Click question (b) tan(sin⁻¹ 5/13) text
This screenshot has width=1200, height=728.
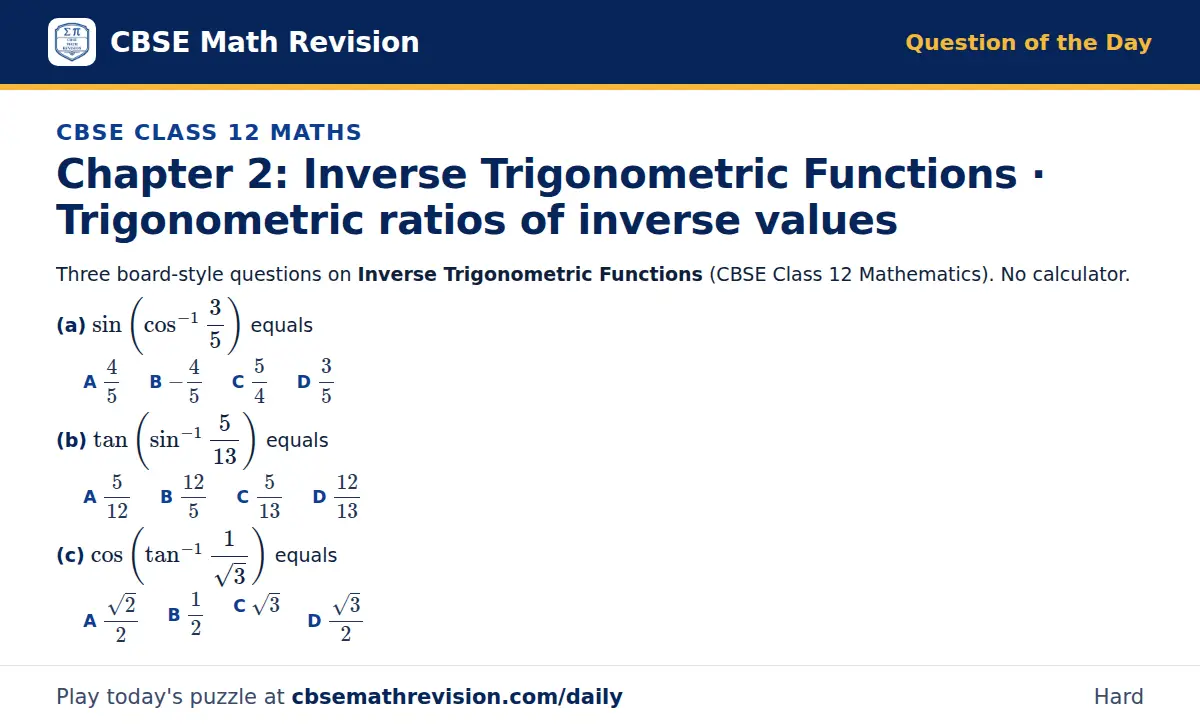[192, 440]
